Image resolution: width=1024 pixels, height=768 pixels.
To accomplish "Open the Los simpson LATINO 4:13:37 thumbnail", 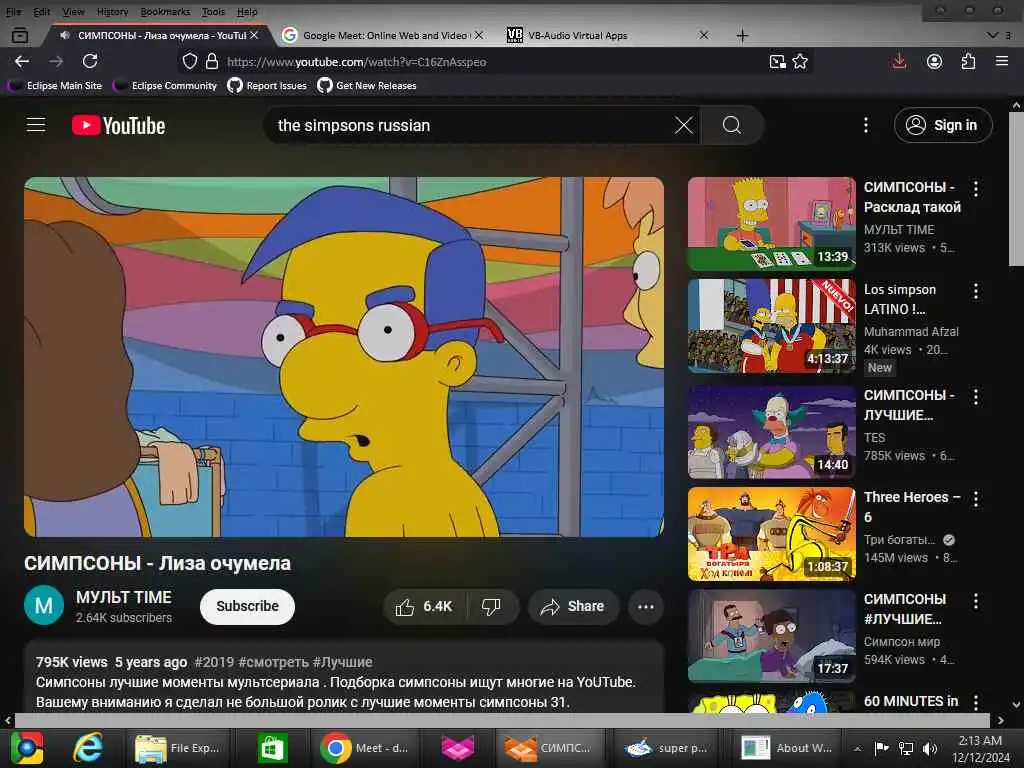I will [771, 326].
